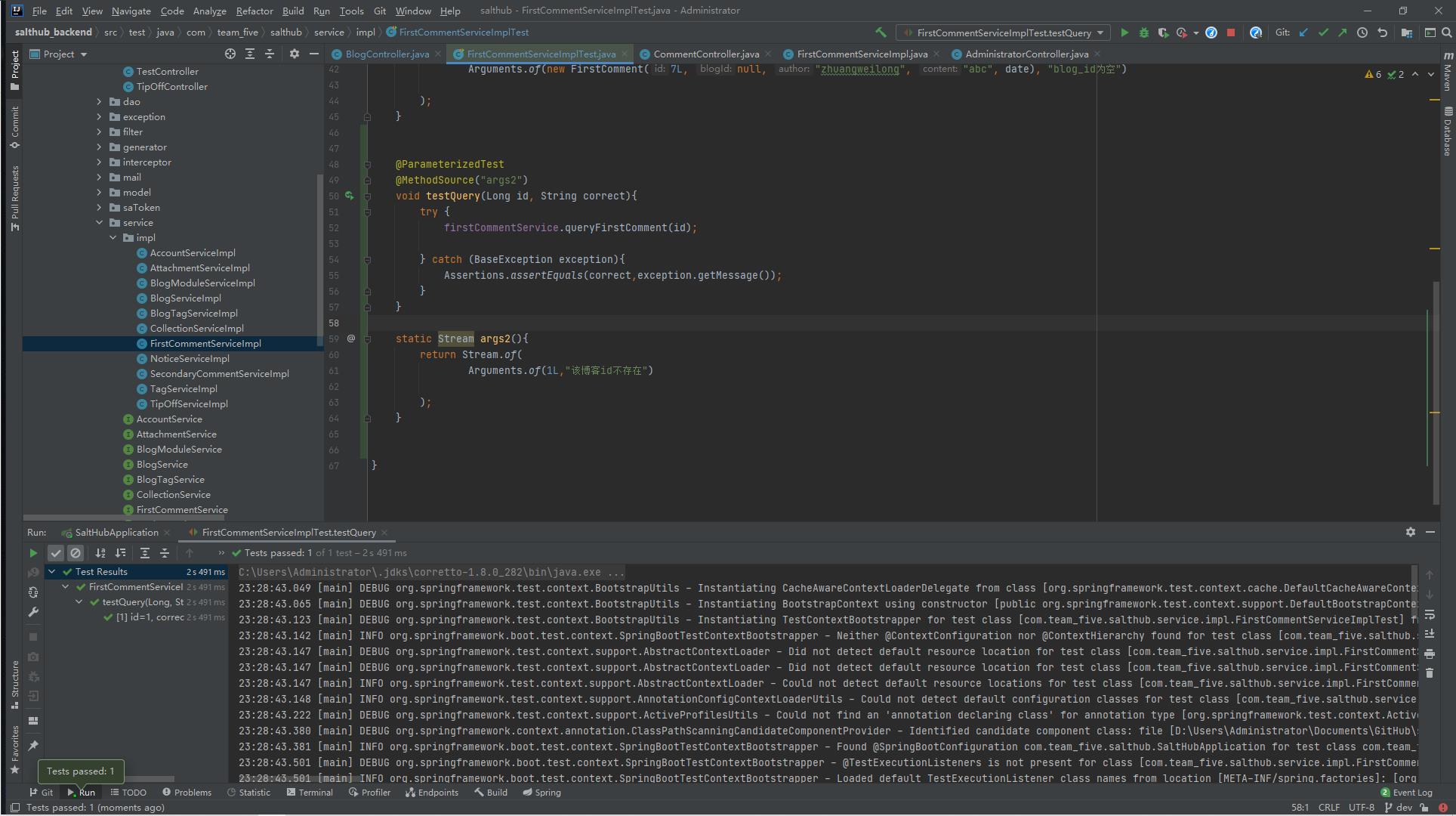Run the selected configuration with the green play icon
This screenshot has height=816, width=1456.
1124,32
